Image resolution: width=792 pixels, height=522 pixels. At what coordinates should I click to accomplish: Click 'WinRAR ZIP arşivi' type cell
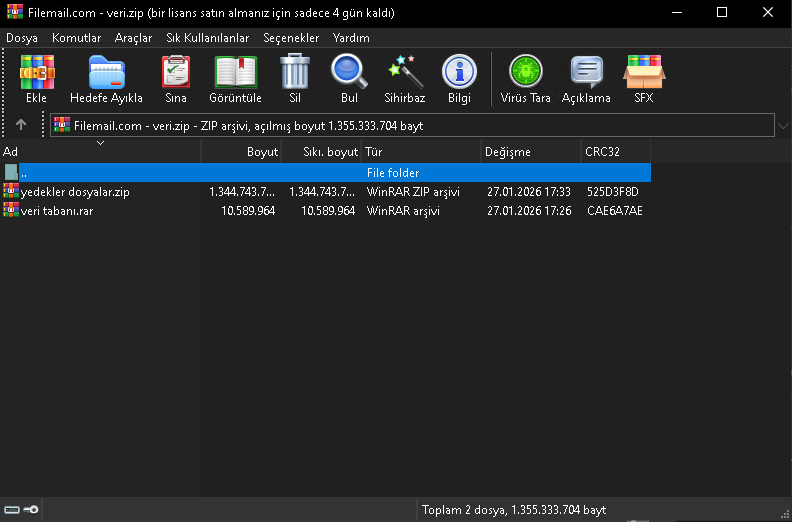coord(413,192)
